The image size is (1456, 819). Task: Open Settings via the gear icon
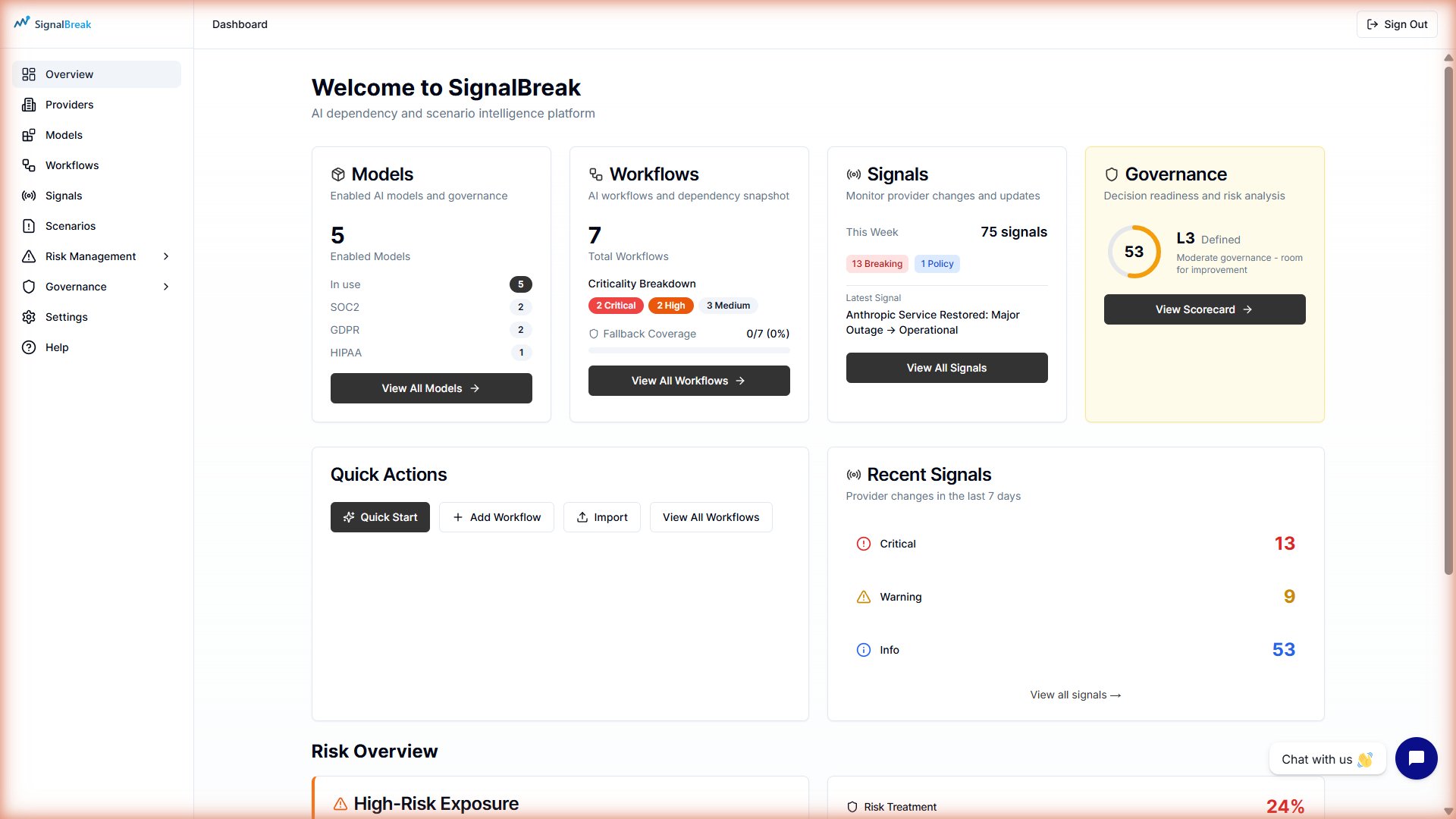29,317
